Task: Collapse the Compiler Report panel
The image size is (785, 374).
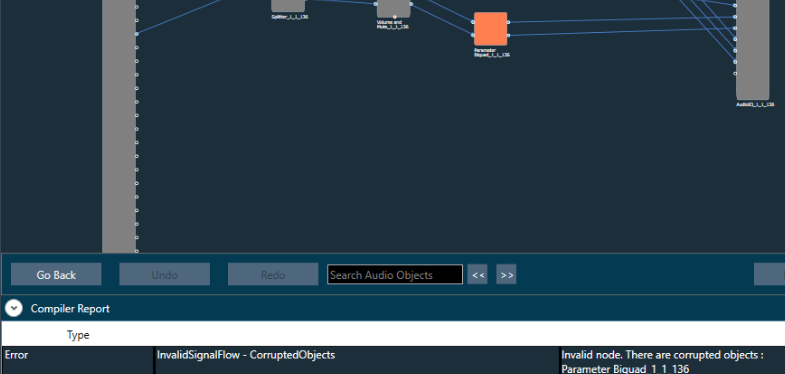Action: coord(14,308)
